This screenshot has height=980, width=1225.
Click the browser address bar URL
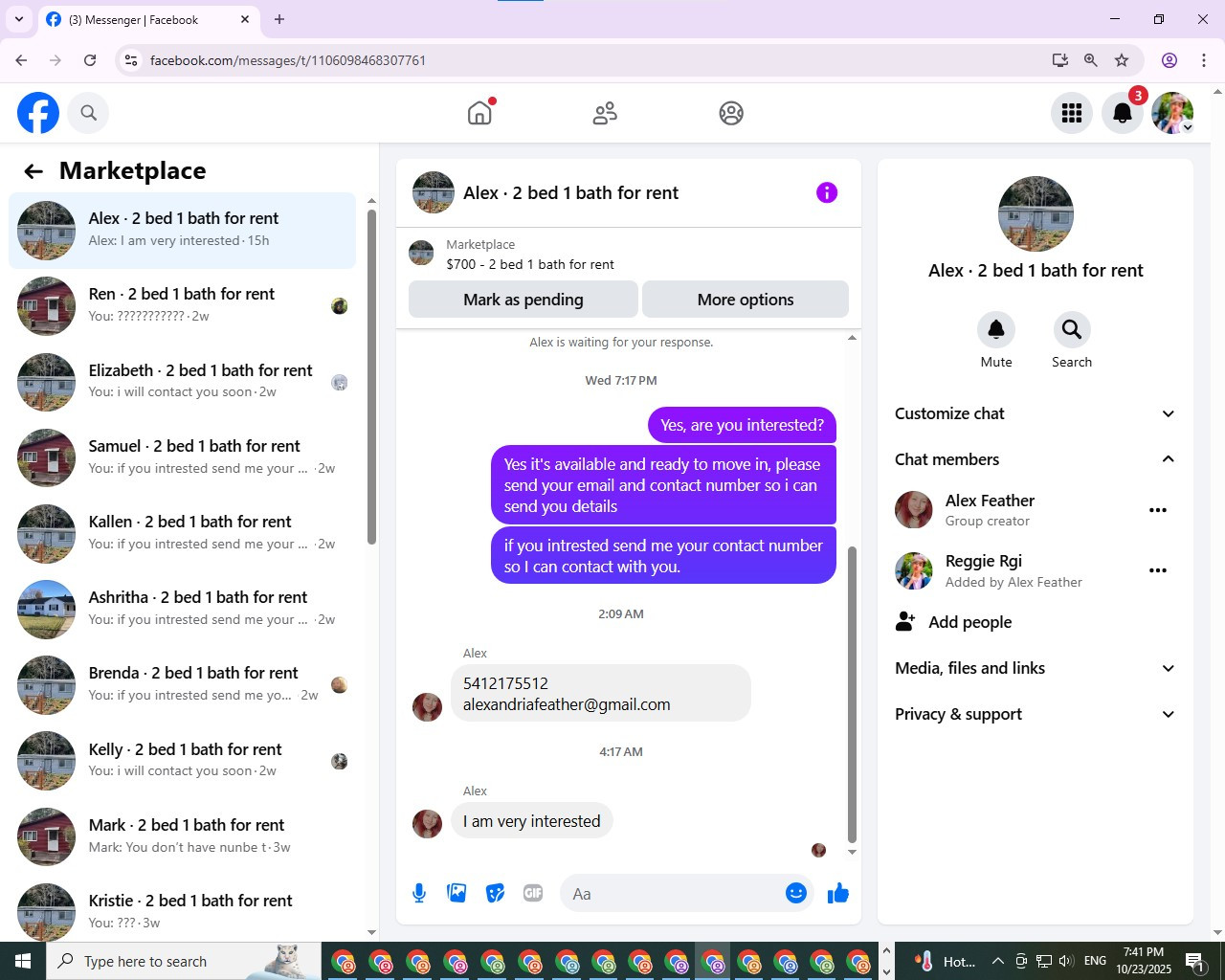(x=288, y=60)
